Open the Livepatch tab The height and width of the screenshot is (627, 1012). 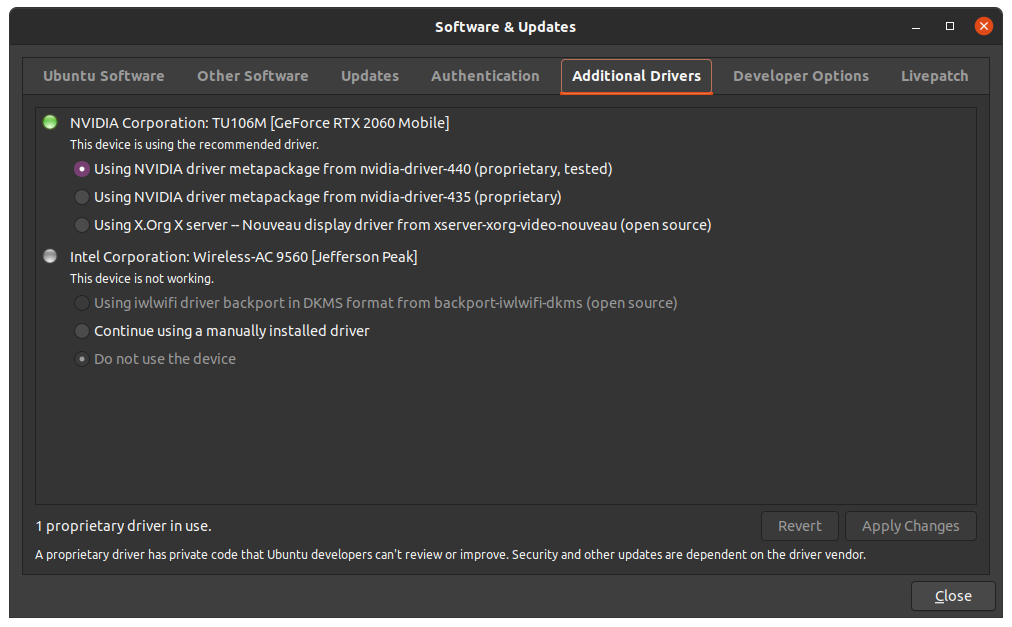(x=934, y=76)
